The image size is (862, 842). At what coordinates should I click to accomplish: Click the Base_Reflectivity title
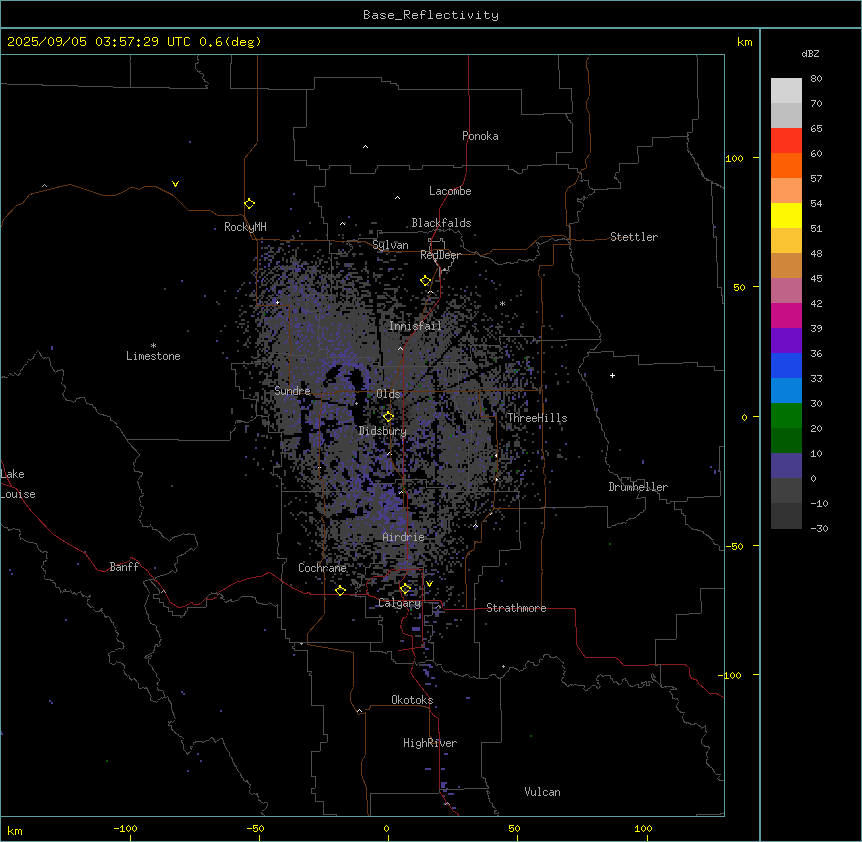(431, 15)
